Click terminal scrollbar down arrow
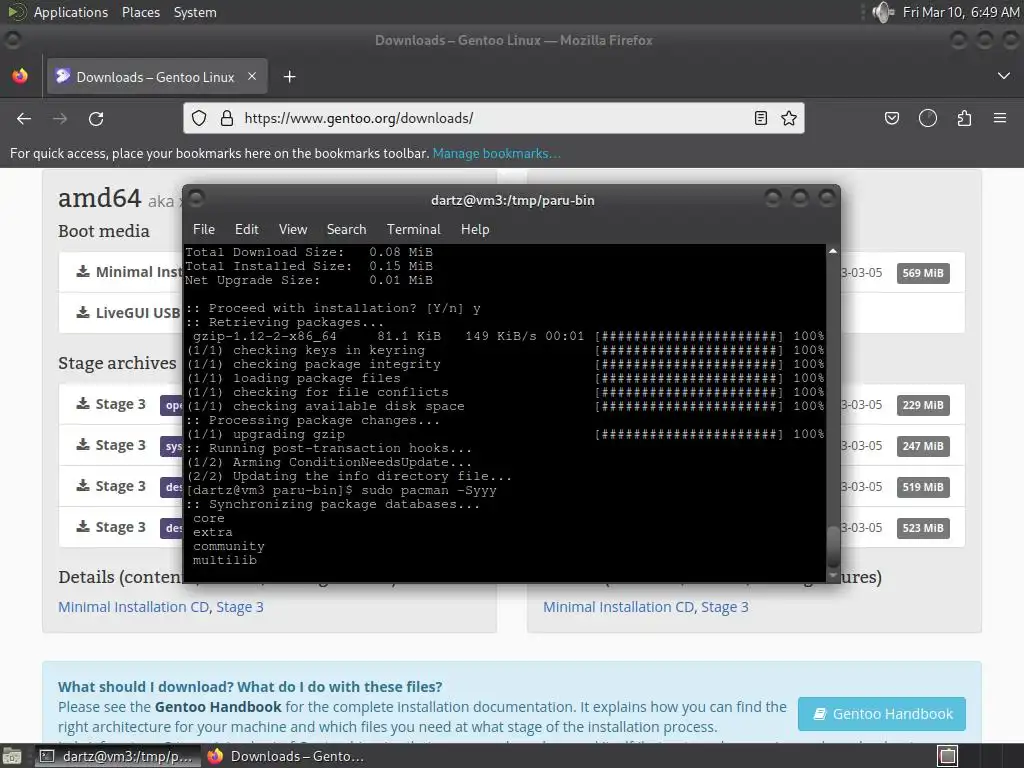The image size is (1024, 768). click(x=833, y=575)
